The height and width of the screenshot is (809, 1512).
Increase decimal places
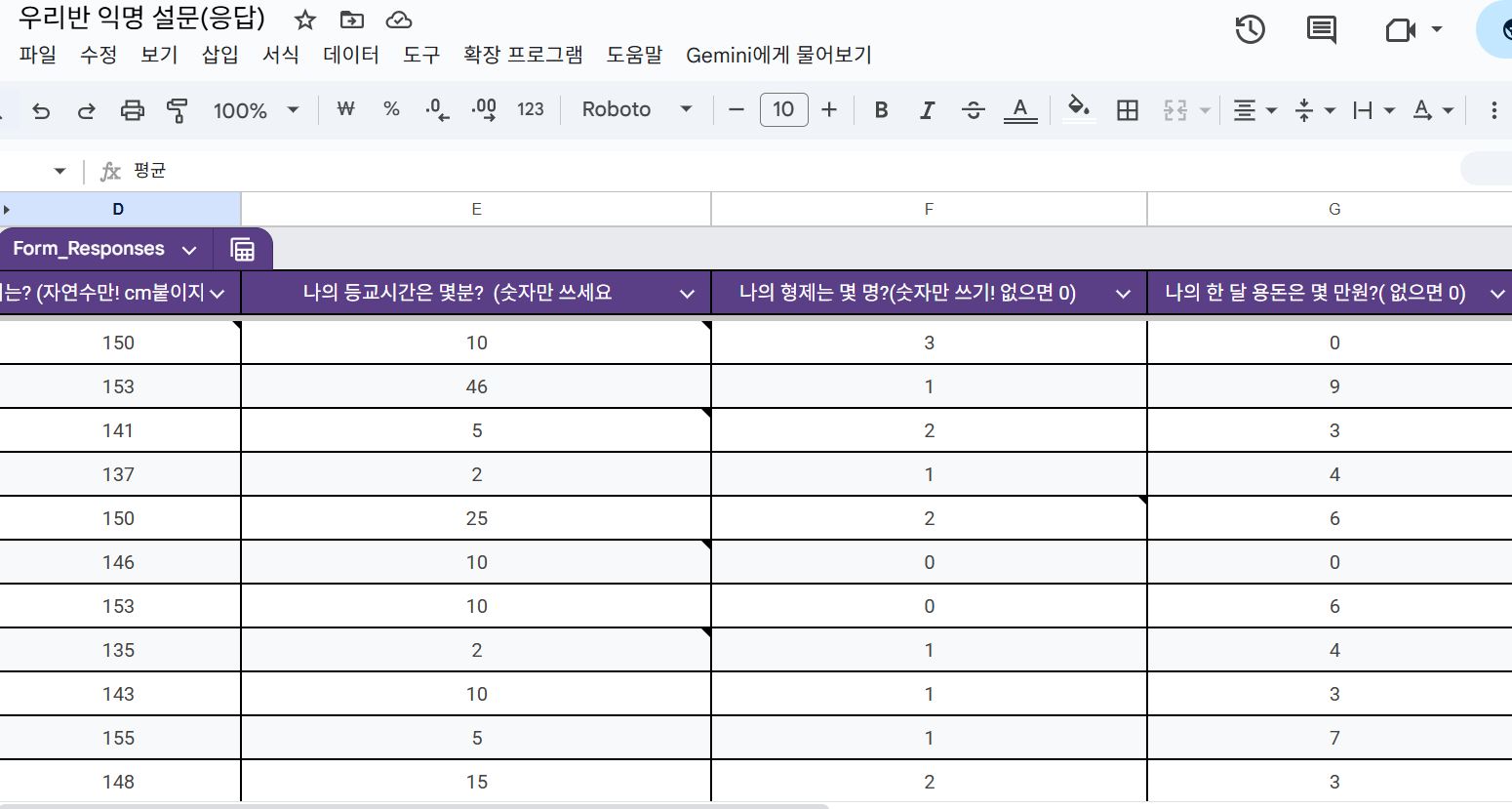click(484, 109)
